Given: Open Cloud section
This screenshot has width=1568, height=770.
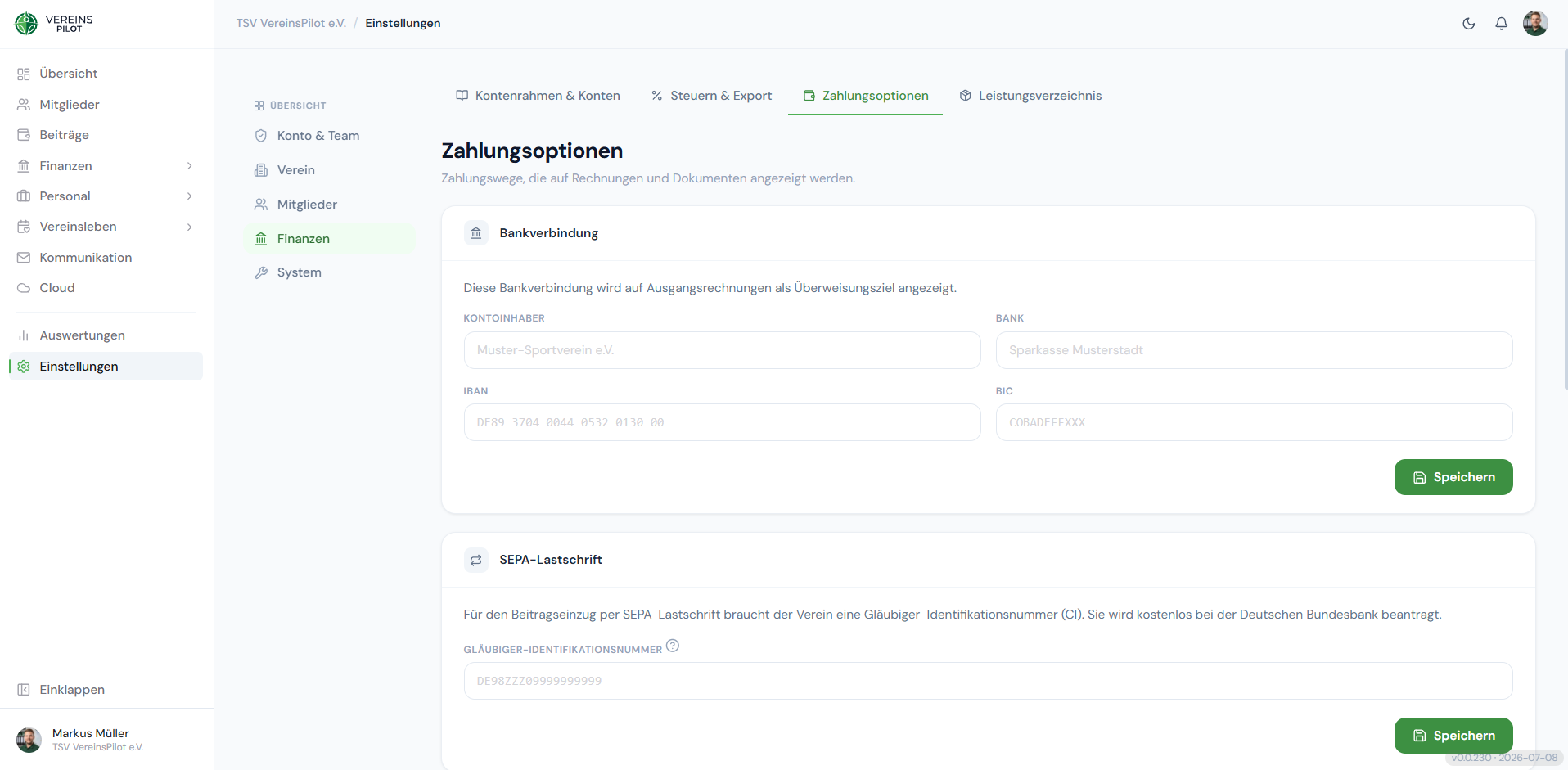Looking at the screenshot, I should pos(106,288).
